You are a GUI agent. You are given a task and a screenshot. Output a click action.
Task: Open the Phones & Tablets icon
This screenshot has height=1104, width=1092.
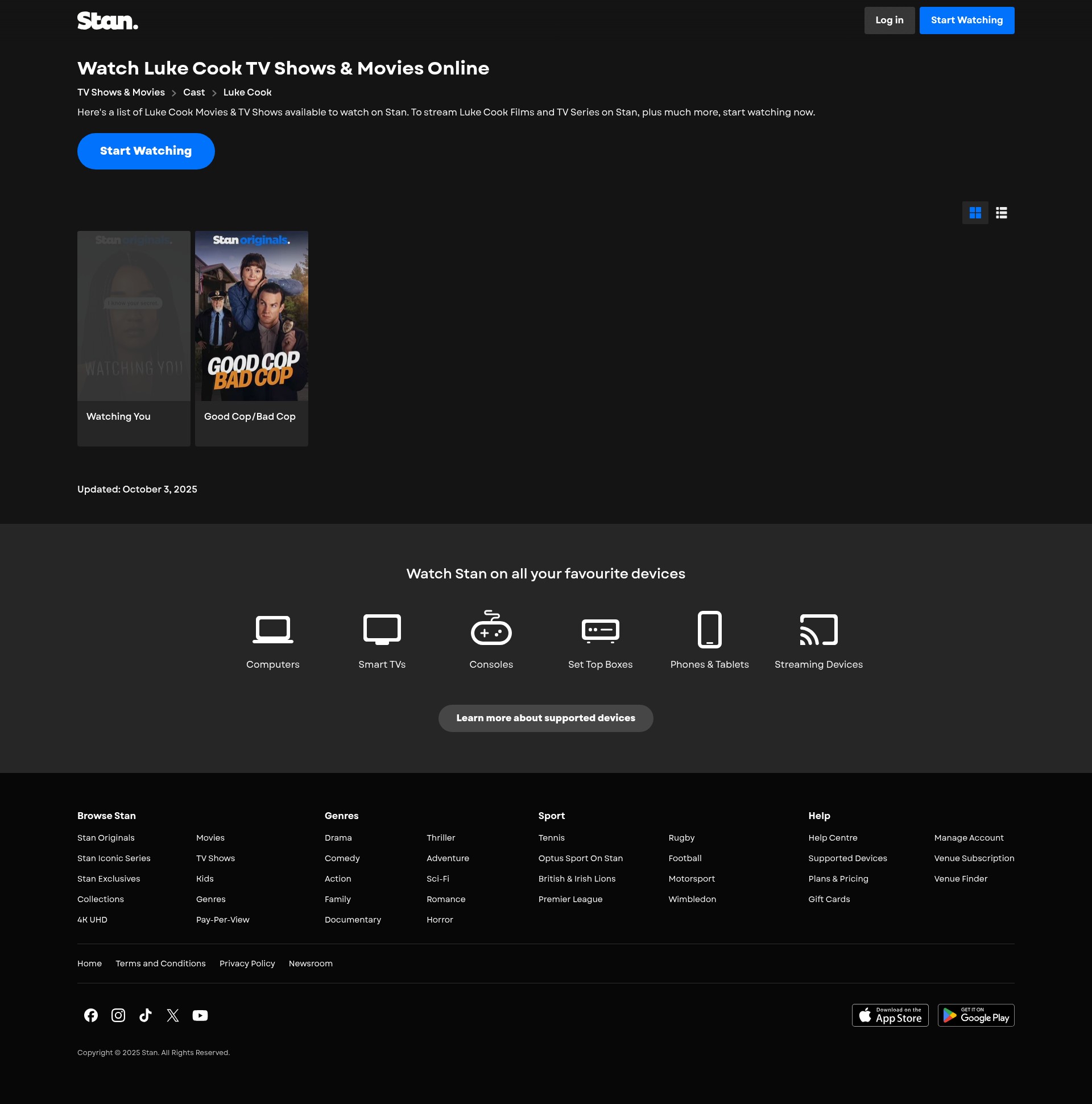tap(709, 629)
